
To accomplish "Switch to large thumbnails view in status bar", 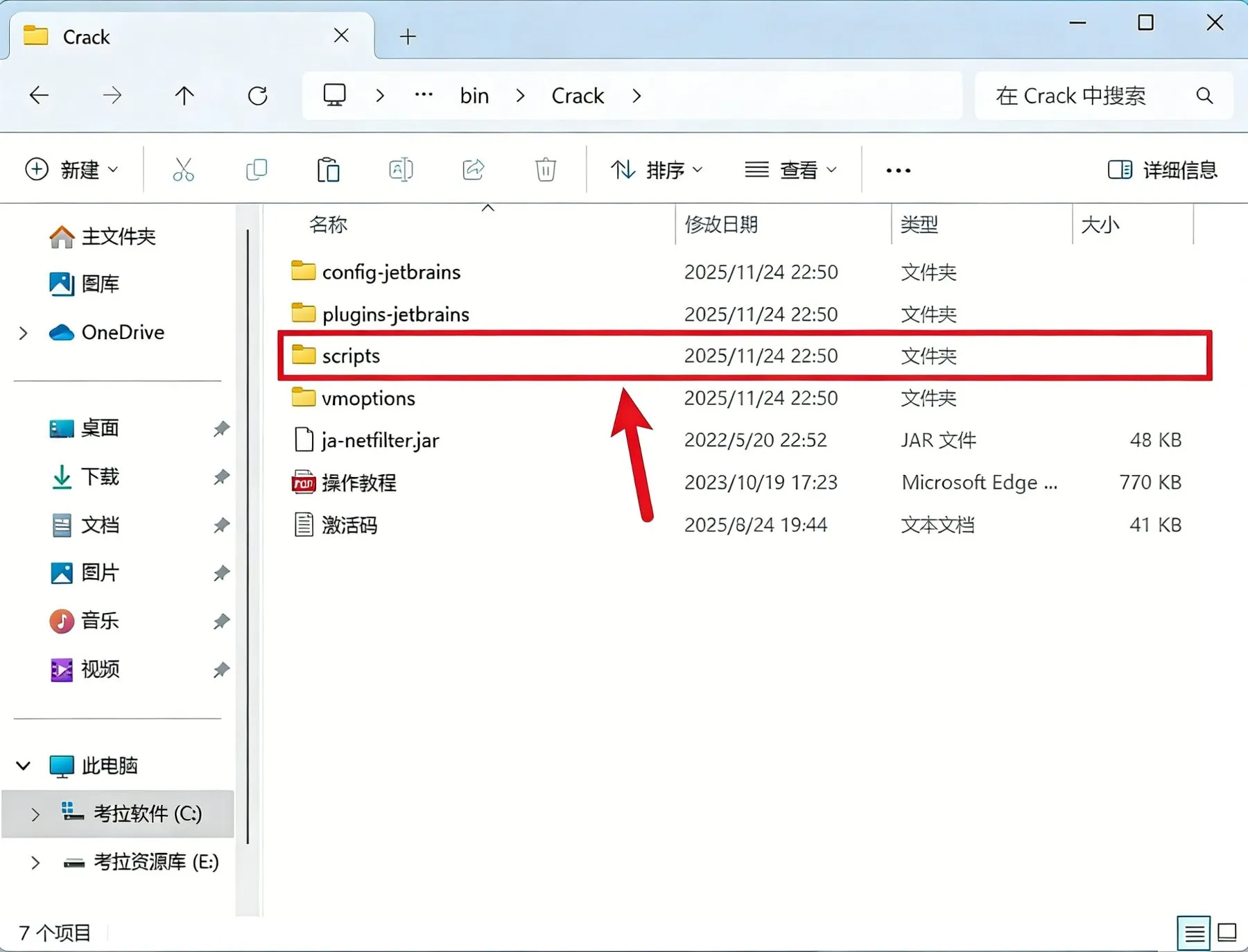I will tap(1227, 933).
